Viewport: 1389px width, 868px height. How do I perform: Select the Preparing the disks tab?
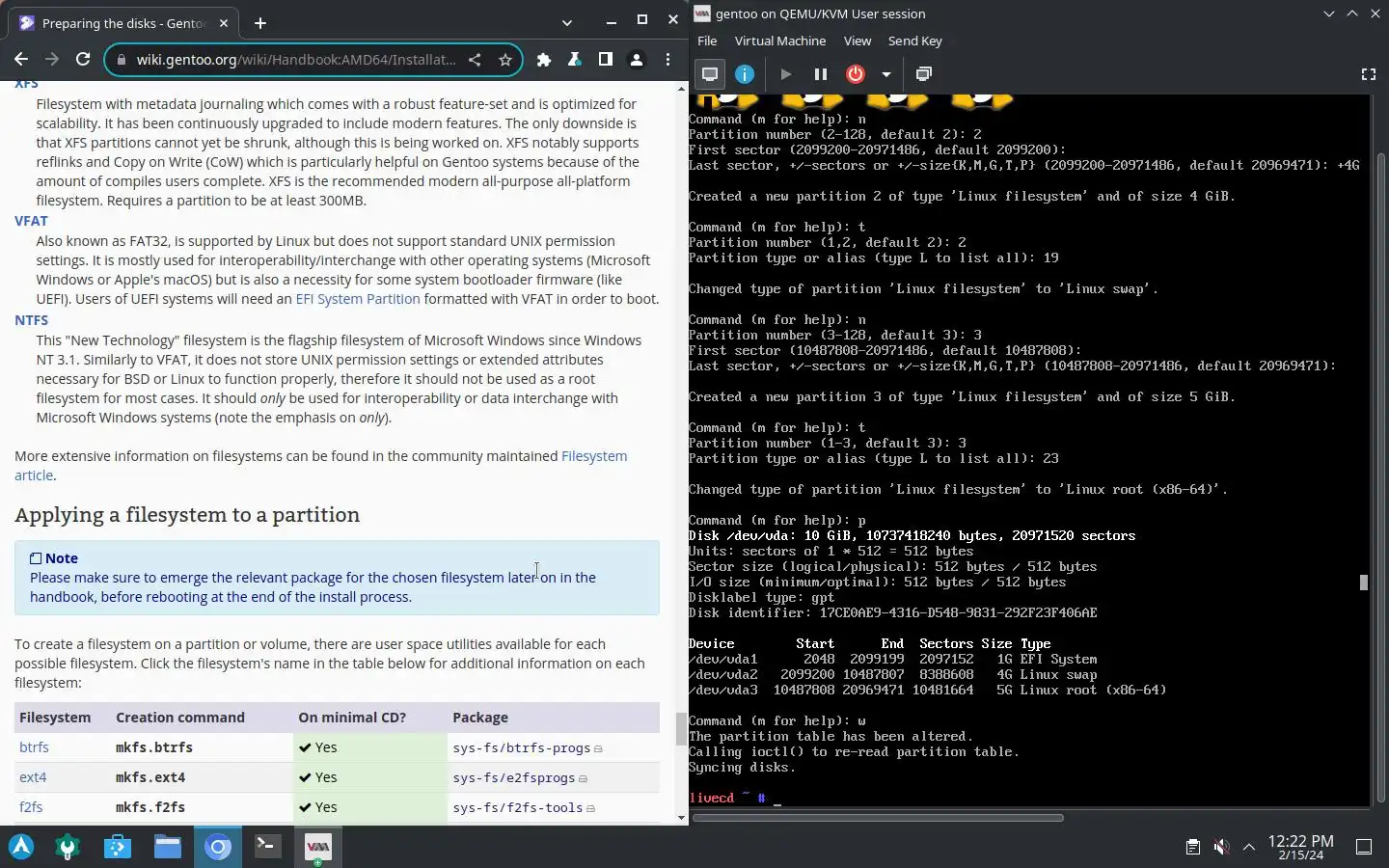[x=125, y=23]
